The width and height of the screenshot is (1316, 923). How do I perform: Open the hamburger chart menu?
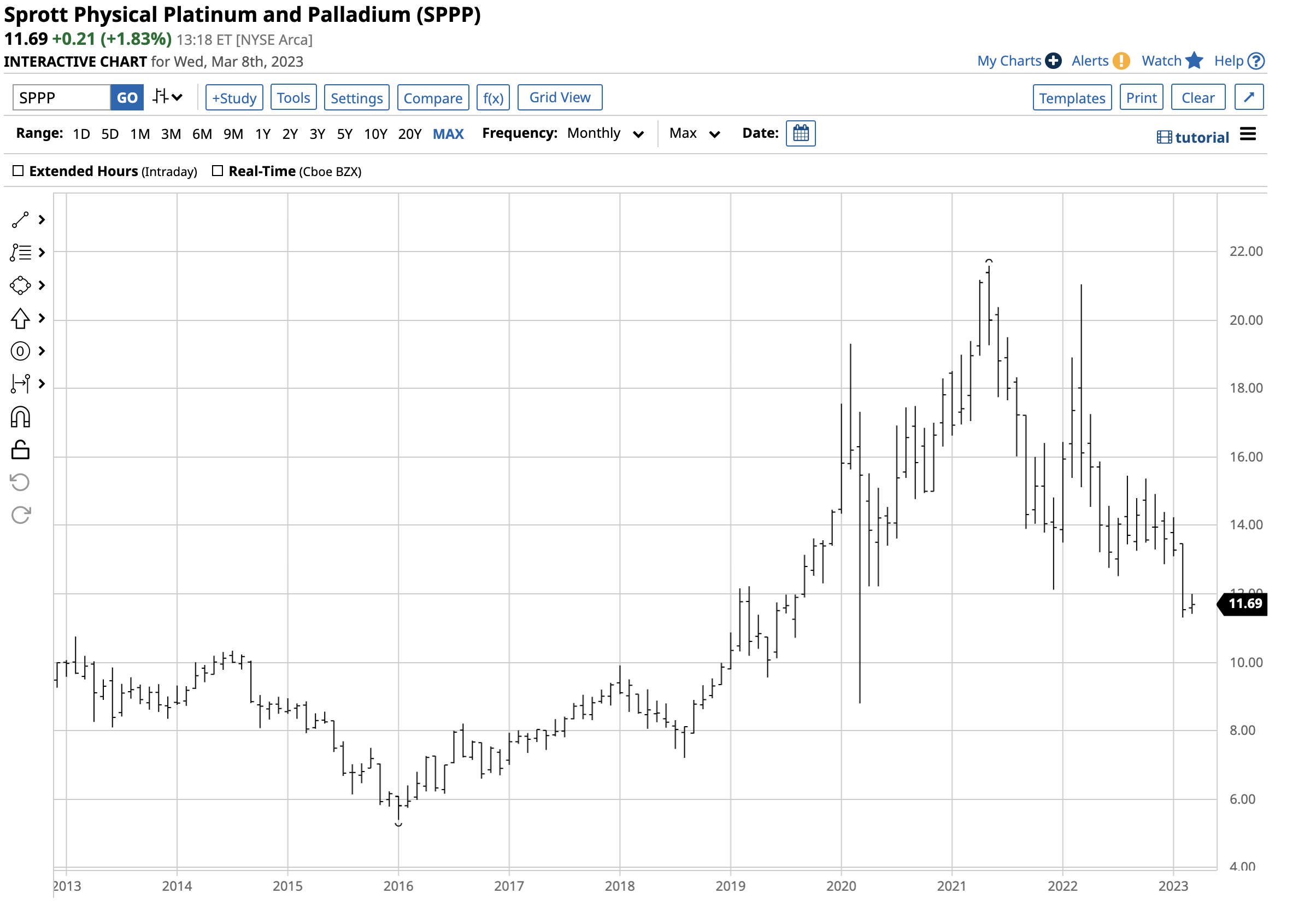[1248, 134]
